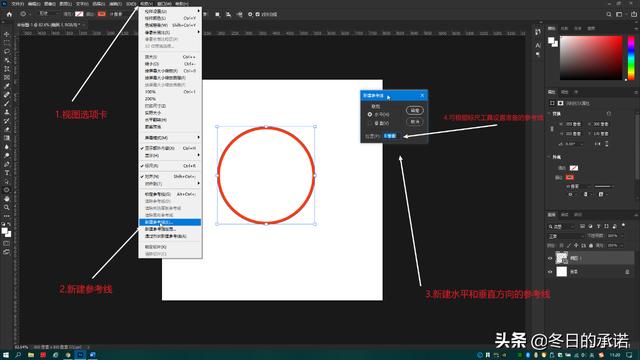Image resolution: width=640 pixels, height=360 pixels.
Task: Cancel the New Guide dialog
Action: point(415,122)
